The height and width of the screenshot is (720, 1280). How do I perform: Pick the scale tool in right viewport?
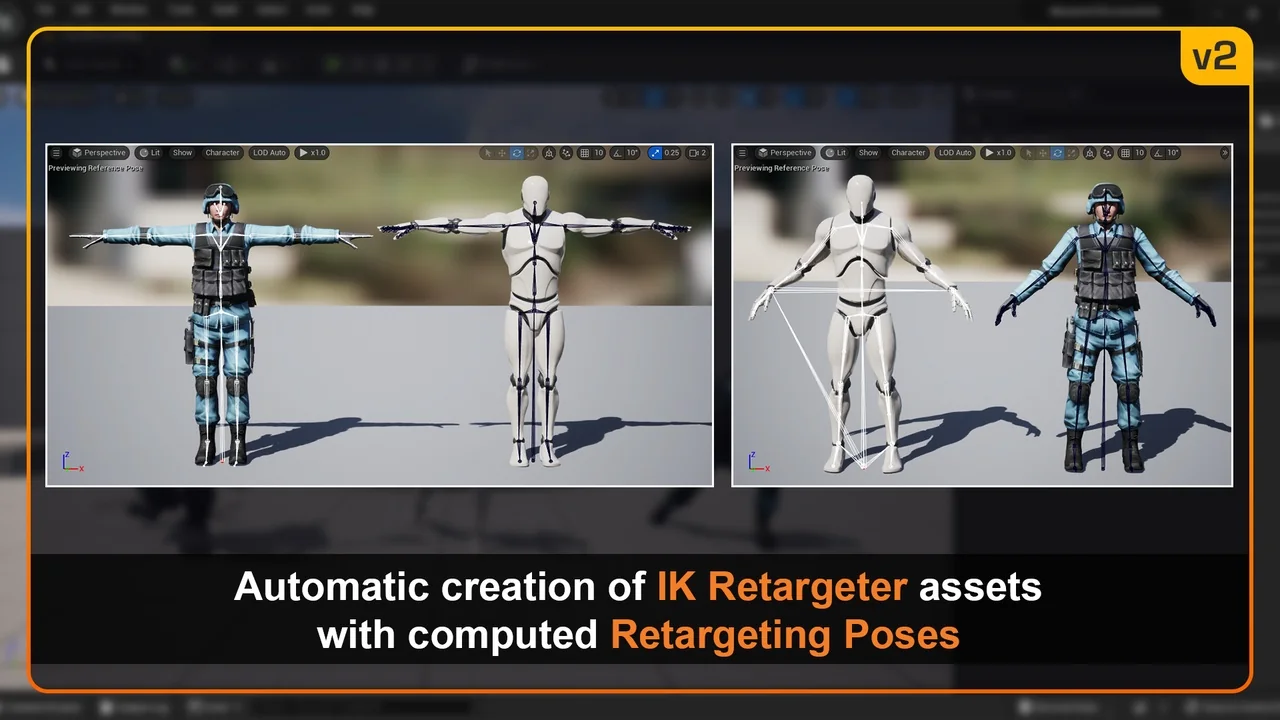(x=1072, y=153)
